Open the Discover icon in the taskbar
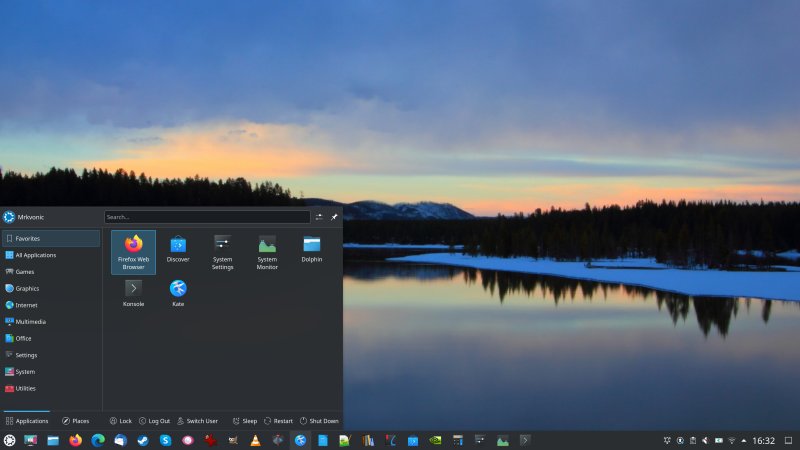 point(413,440)
